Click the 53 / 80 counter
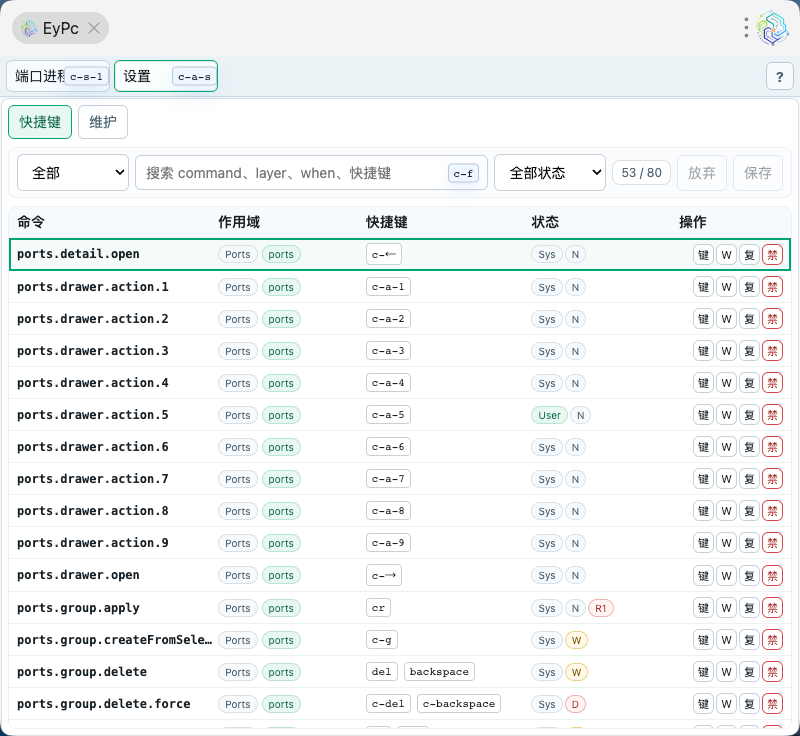The width and height of the screenshot is (800, 736). (641, 173)
